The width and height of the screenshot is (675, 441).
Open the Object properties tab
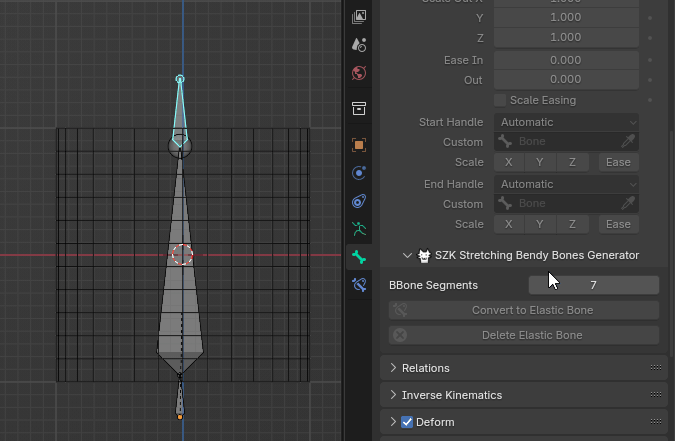tap(359, 145)
